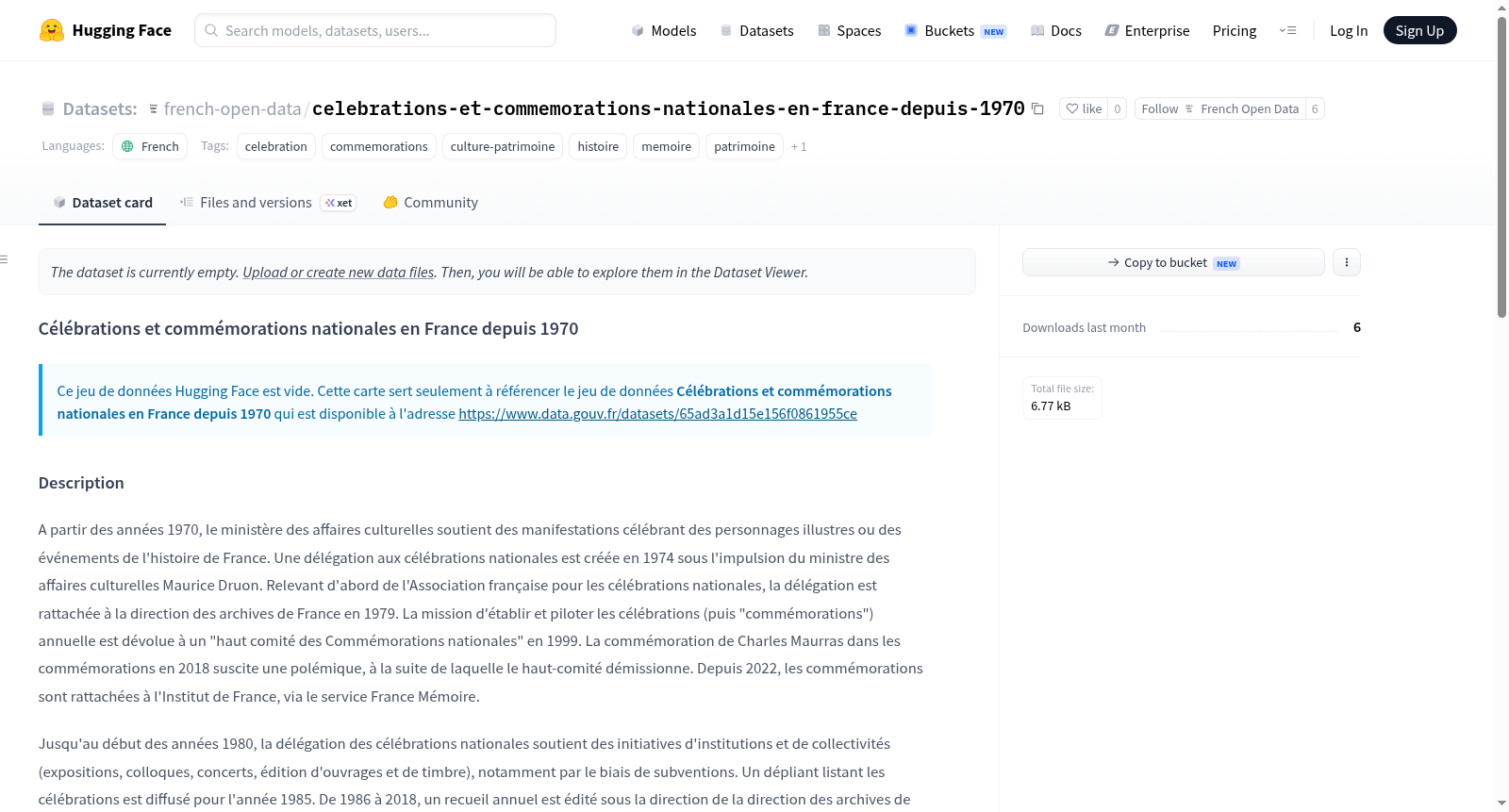The width and height of the screenshot is (1509, 812).
Task: Open the french-open-data organization link
Action: 232,108
